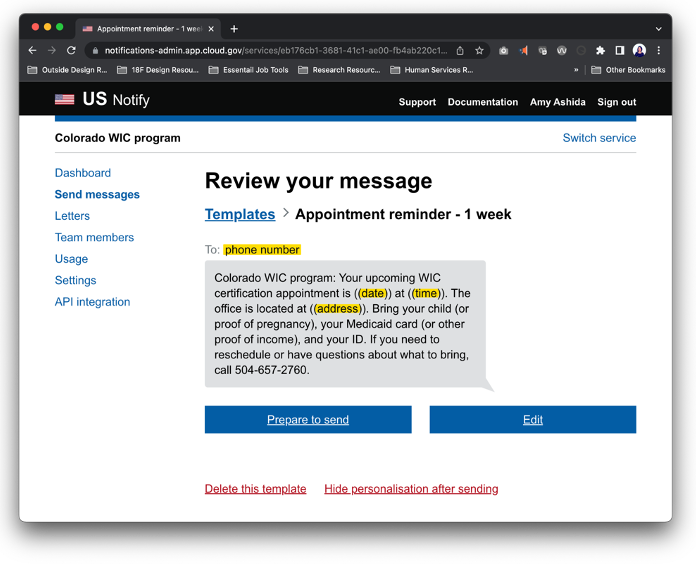This screenshot has height=564, width=697.
Task: Open the Outside Design R... bookmark folder
Action: (67, 70)
